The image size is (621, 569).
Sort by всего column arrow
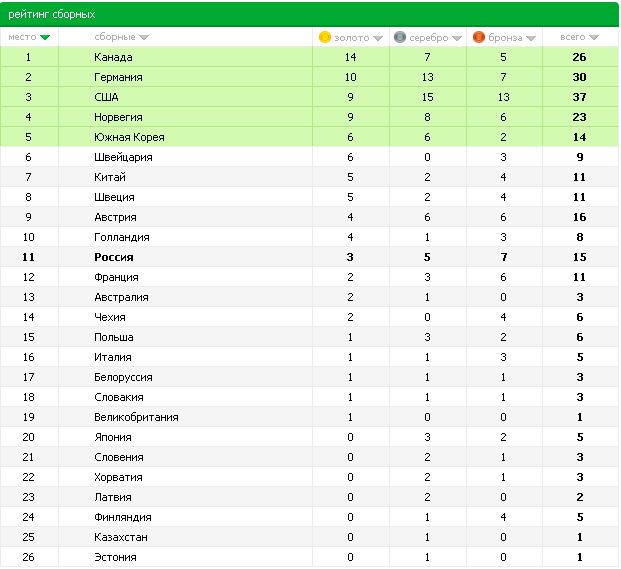594,37
